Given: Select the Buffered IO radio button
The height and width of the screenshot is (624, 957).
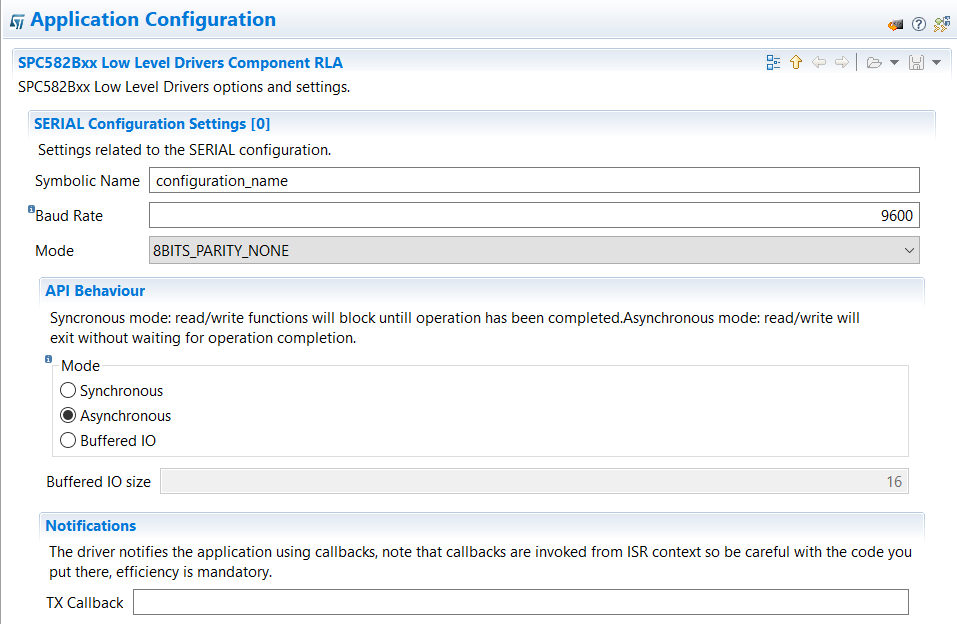Looking at the screenshot, I should (68, 441).
